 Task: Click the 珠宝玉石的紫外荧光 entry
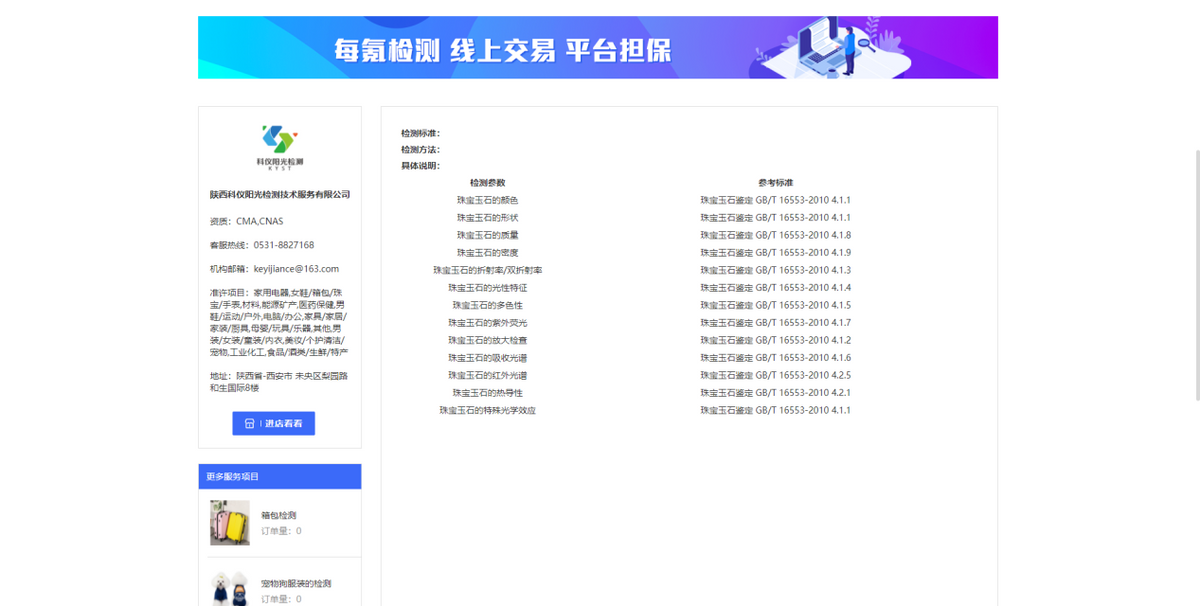click(x=487, y=322)
